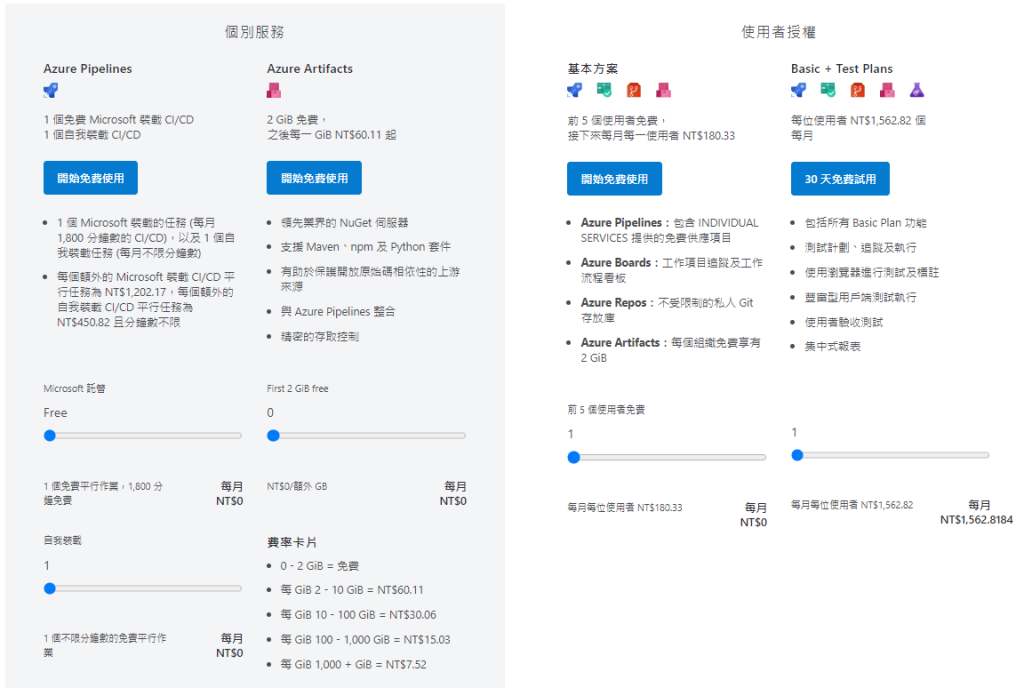Click the NT$1,562.8184 monthly total
The height and width of the screenshot is (688, 1024).
click(976, 520)
